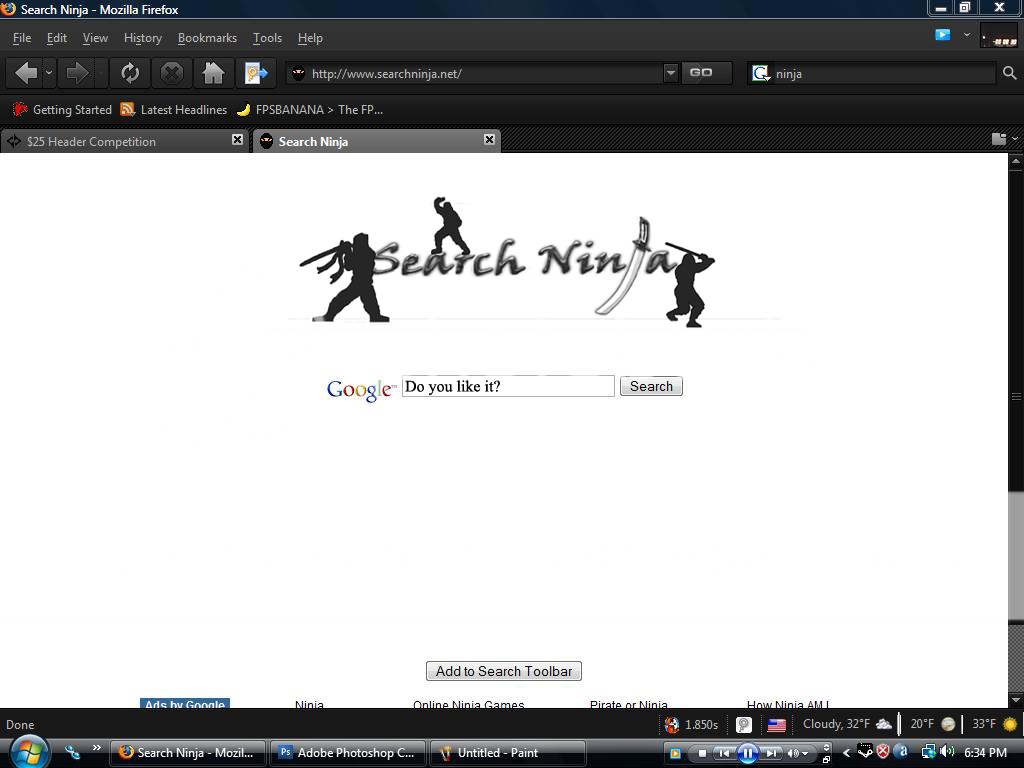Click the Fasterfox page load timer icon
This screenshot has height=768, width=1024.
tap(671, 724)
